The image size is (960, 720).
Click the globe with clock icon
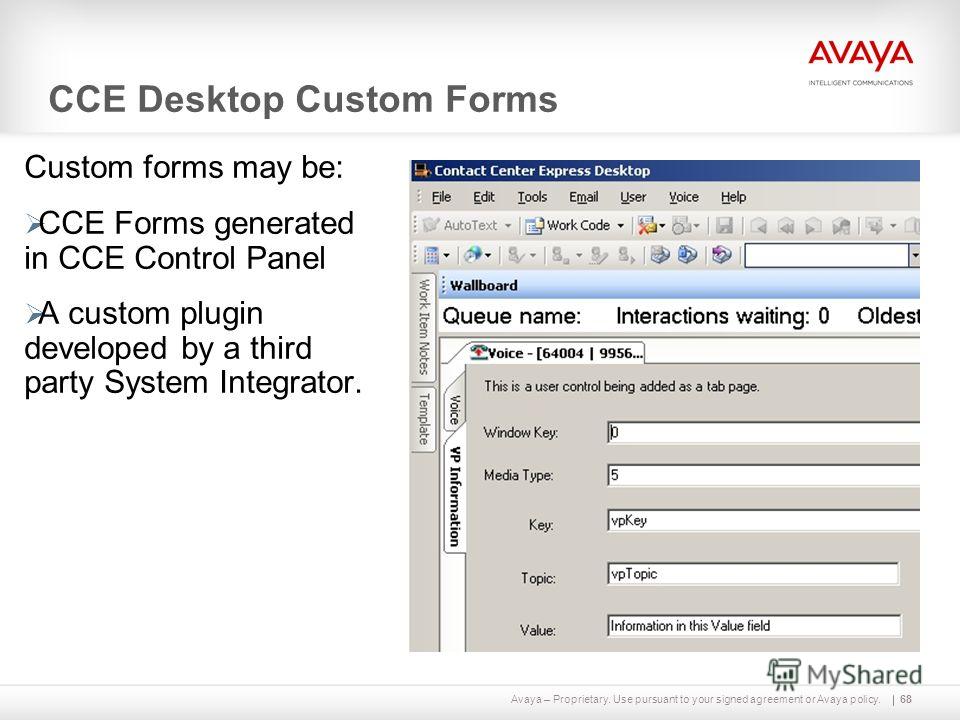473,254
